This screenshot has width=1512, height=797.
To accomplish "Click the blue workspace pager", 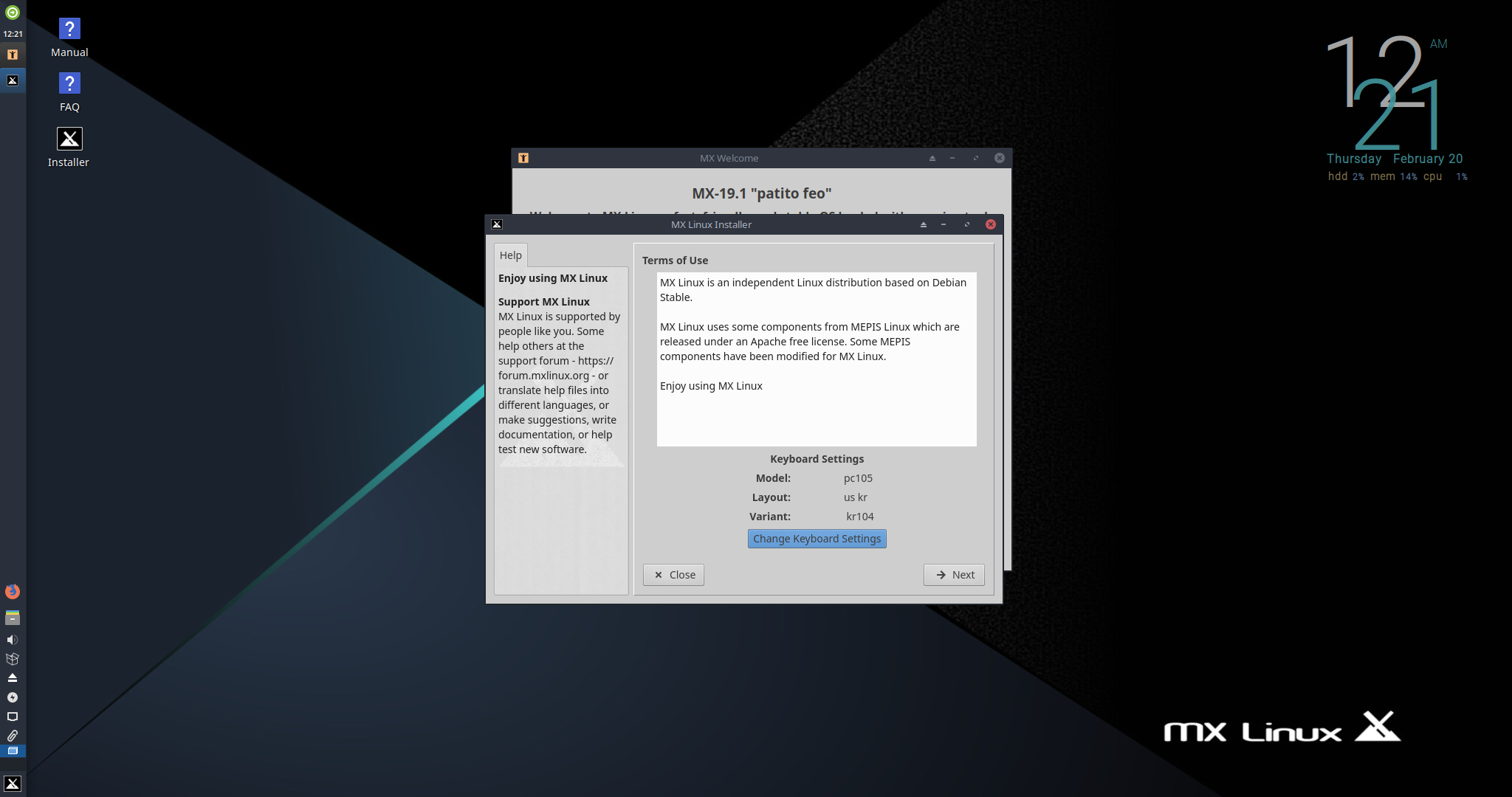I will tap(13, 751).
